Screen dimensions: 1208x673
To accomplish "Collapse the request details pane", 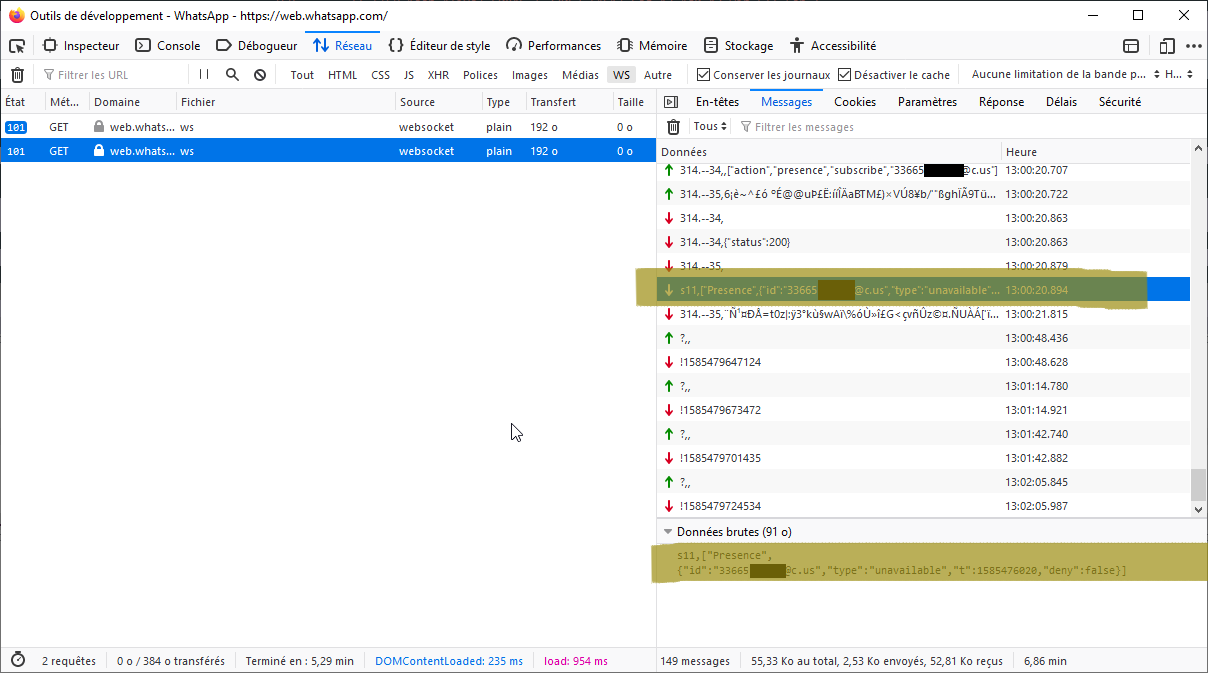I will coord(671,102).
